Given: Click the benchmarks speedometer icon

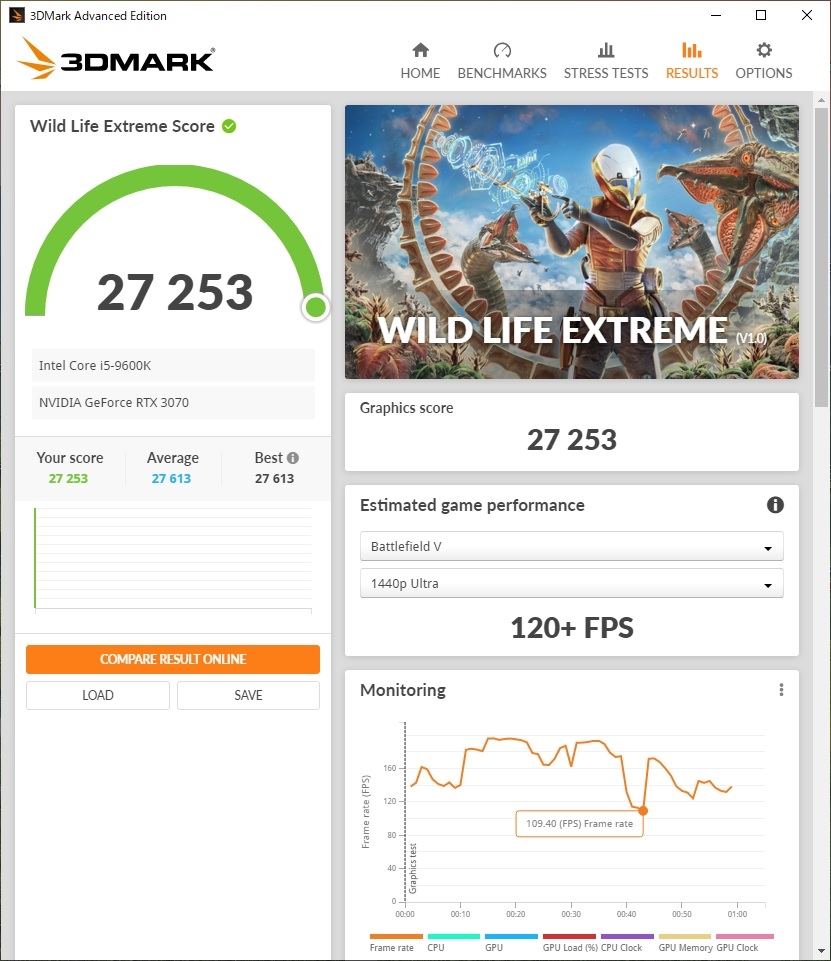Looking at the screenshot, I should pos(502,50).
